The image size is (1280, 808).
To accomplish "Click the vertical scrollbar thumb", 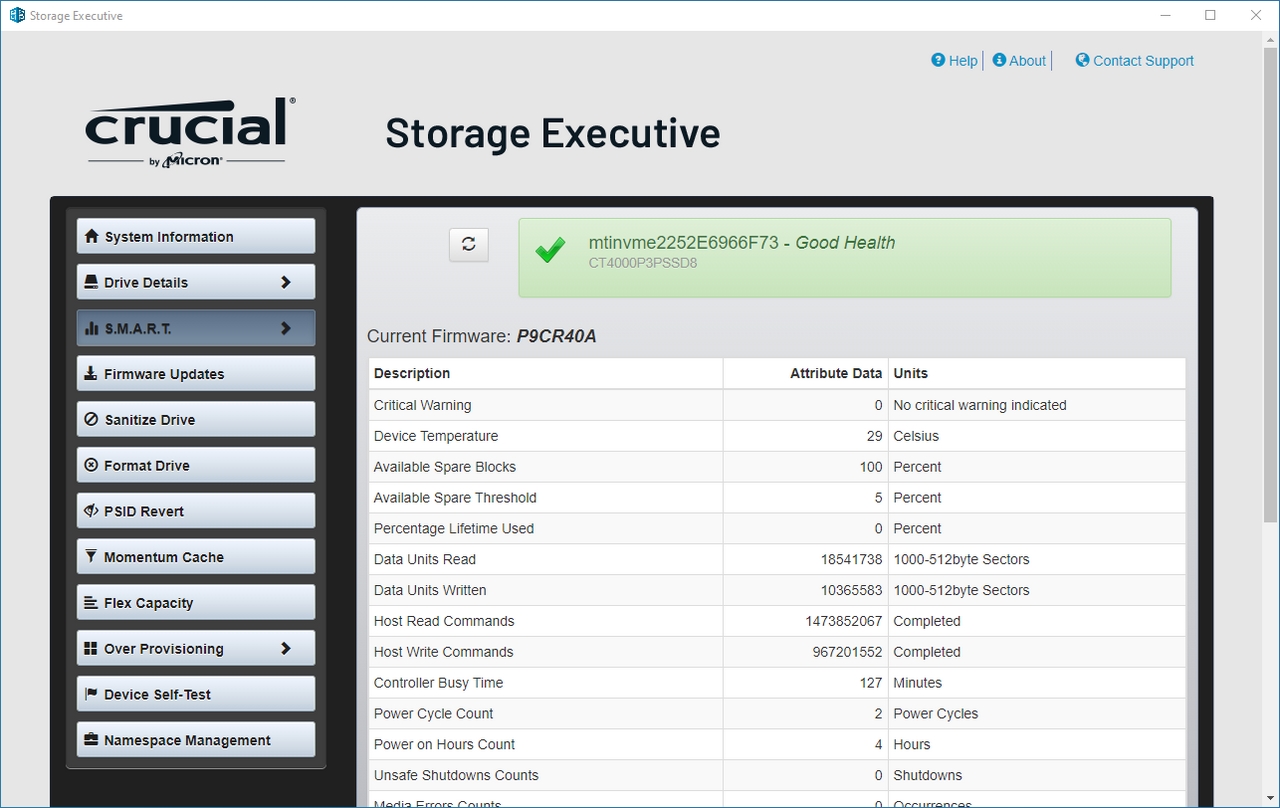I will pyautogui.click(x=1270, y=284).
